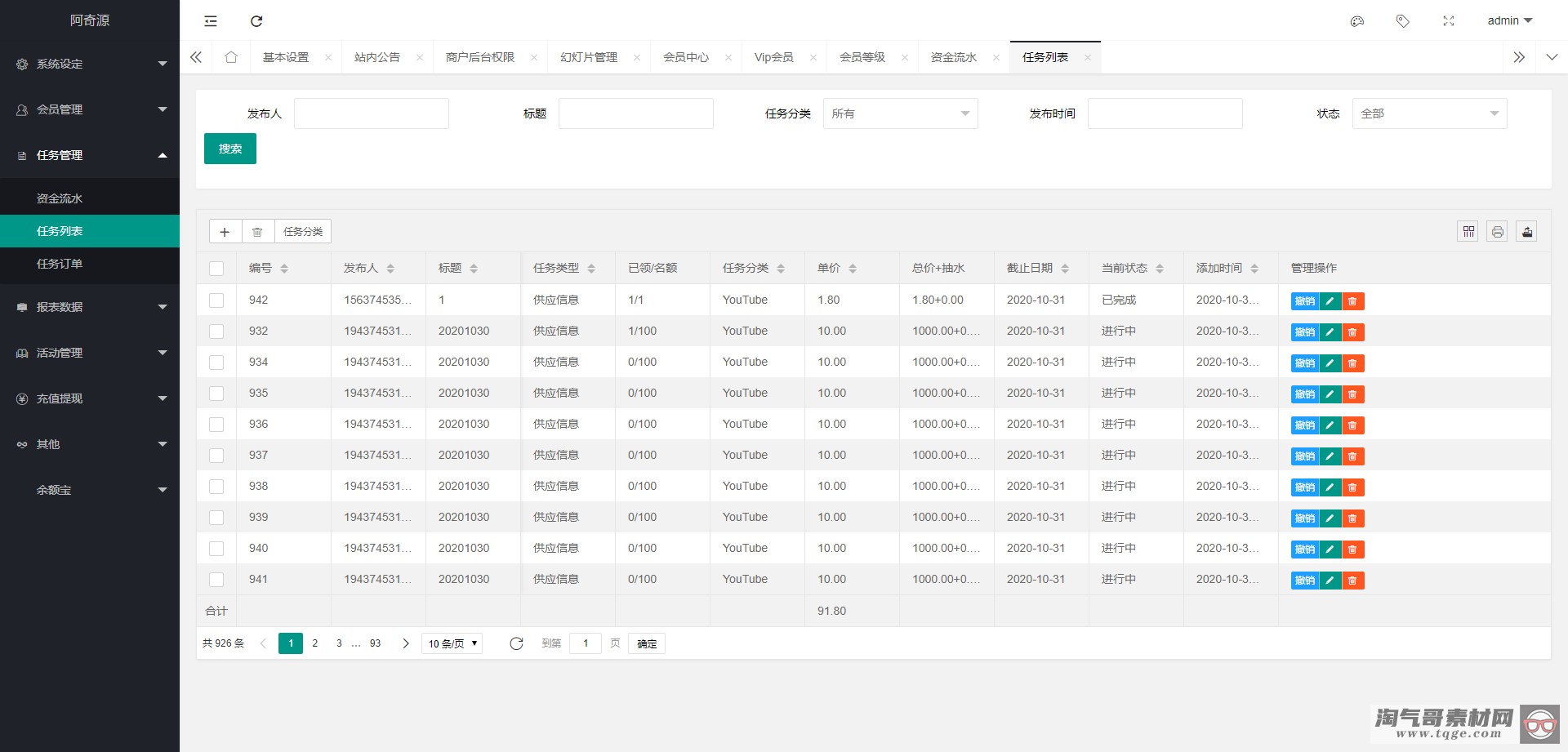Click the delete icon for row 941
Screen dimensions: 1568x752
(1353, 581)
